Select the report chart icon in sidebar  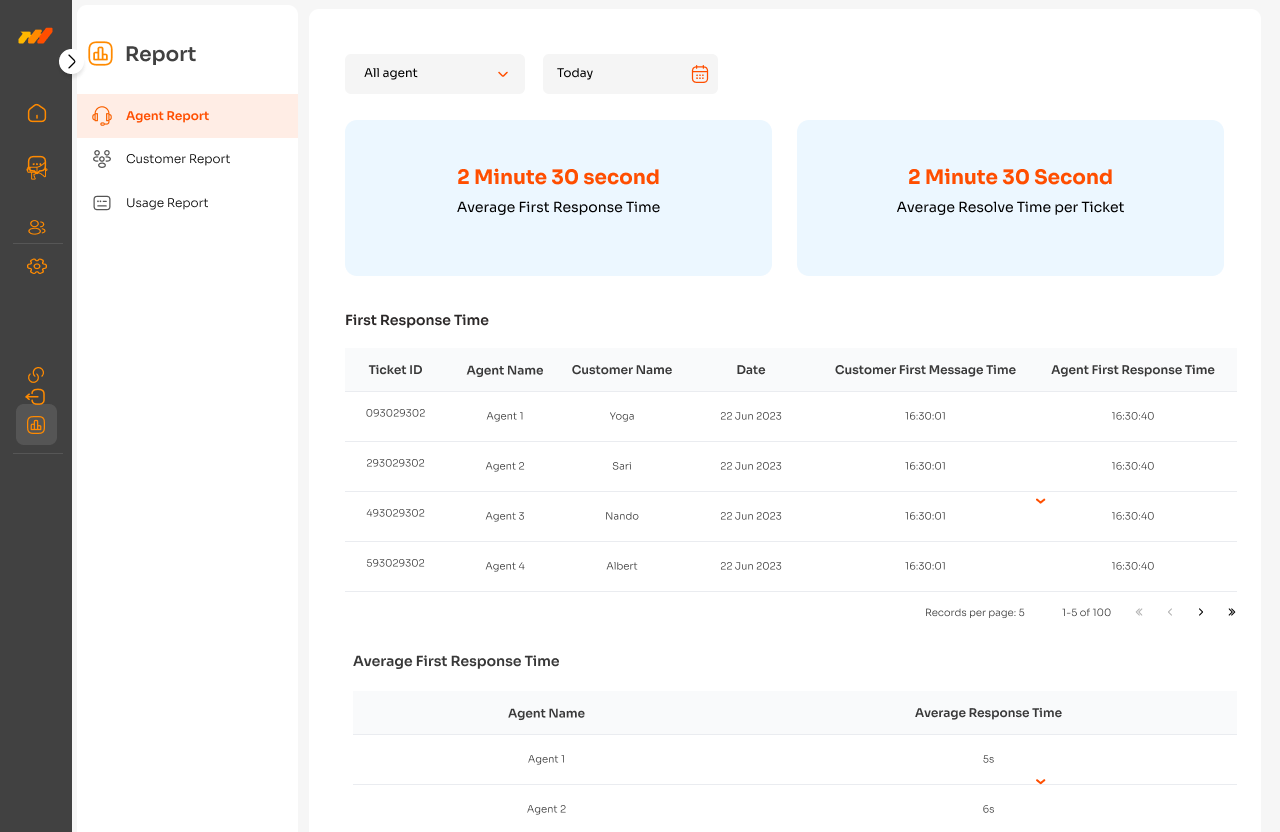[36, 425]
